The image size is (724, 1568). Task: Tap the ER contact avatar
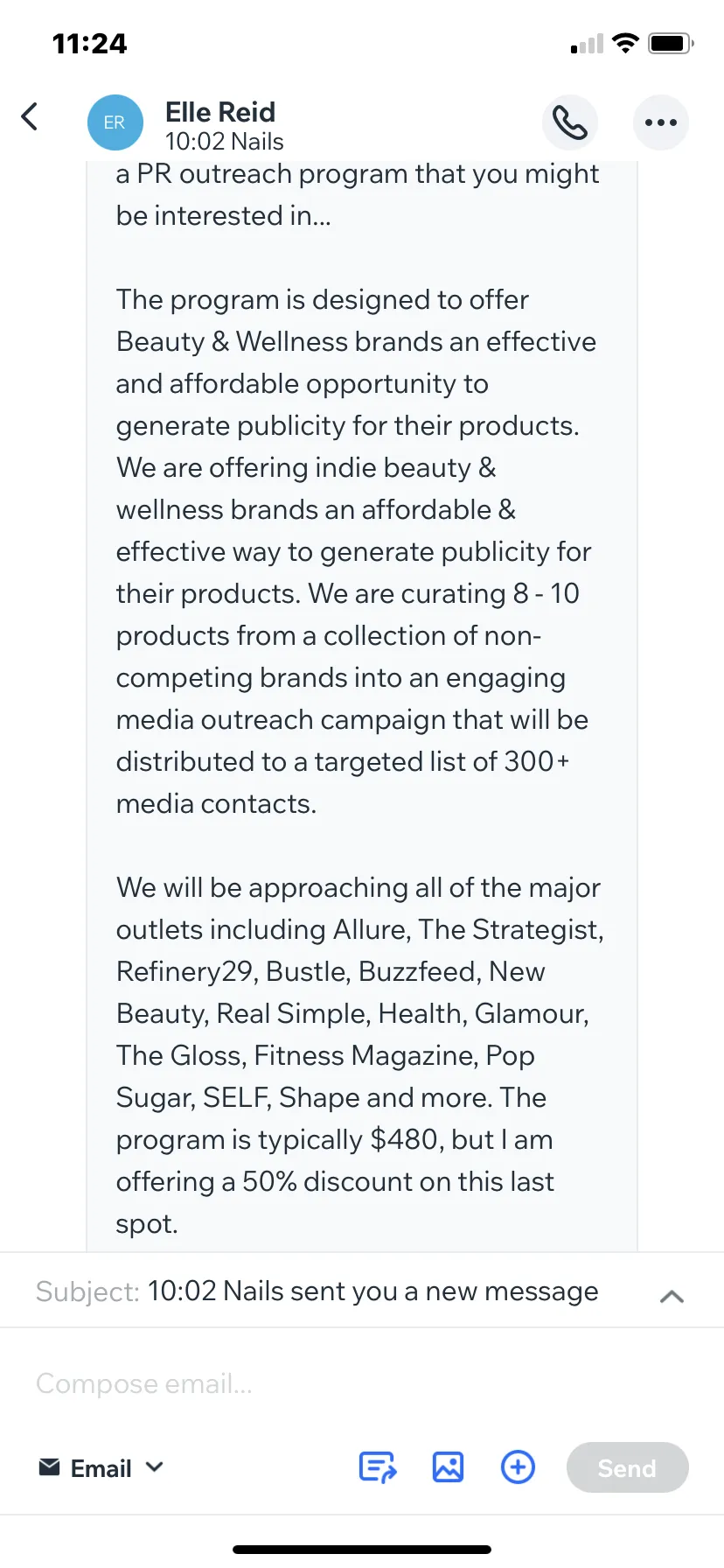click(x=115, y=122)
